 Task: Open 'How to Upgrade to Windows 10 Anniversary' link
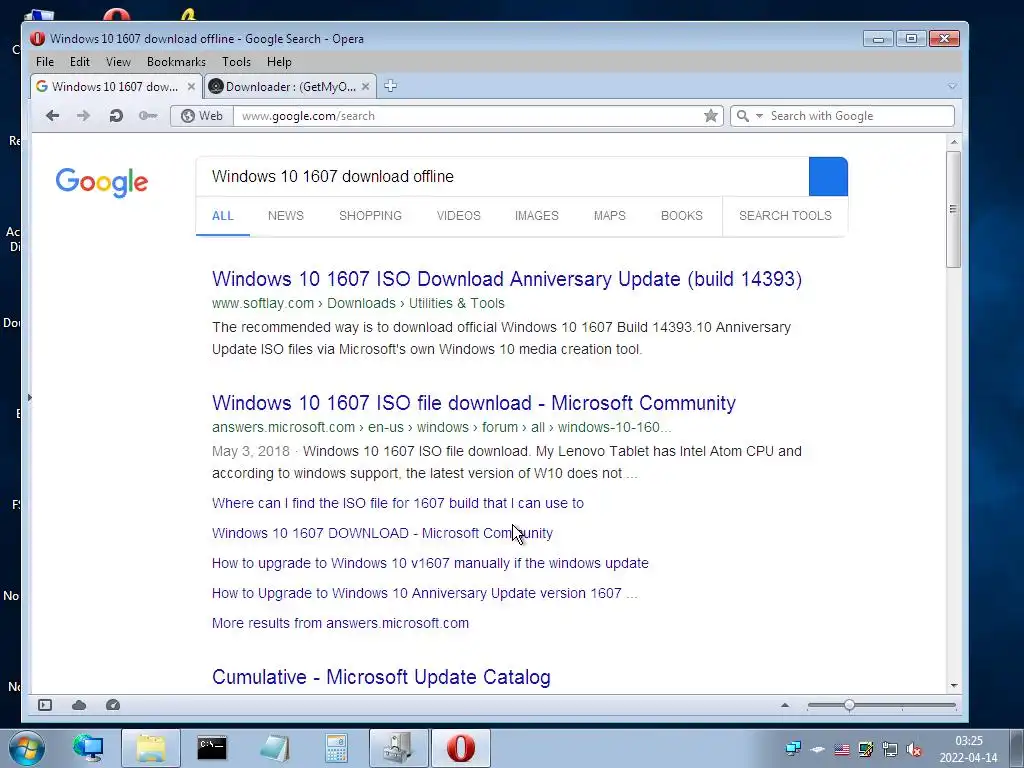[x=424, y=593]
